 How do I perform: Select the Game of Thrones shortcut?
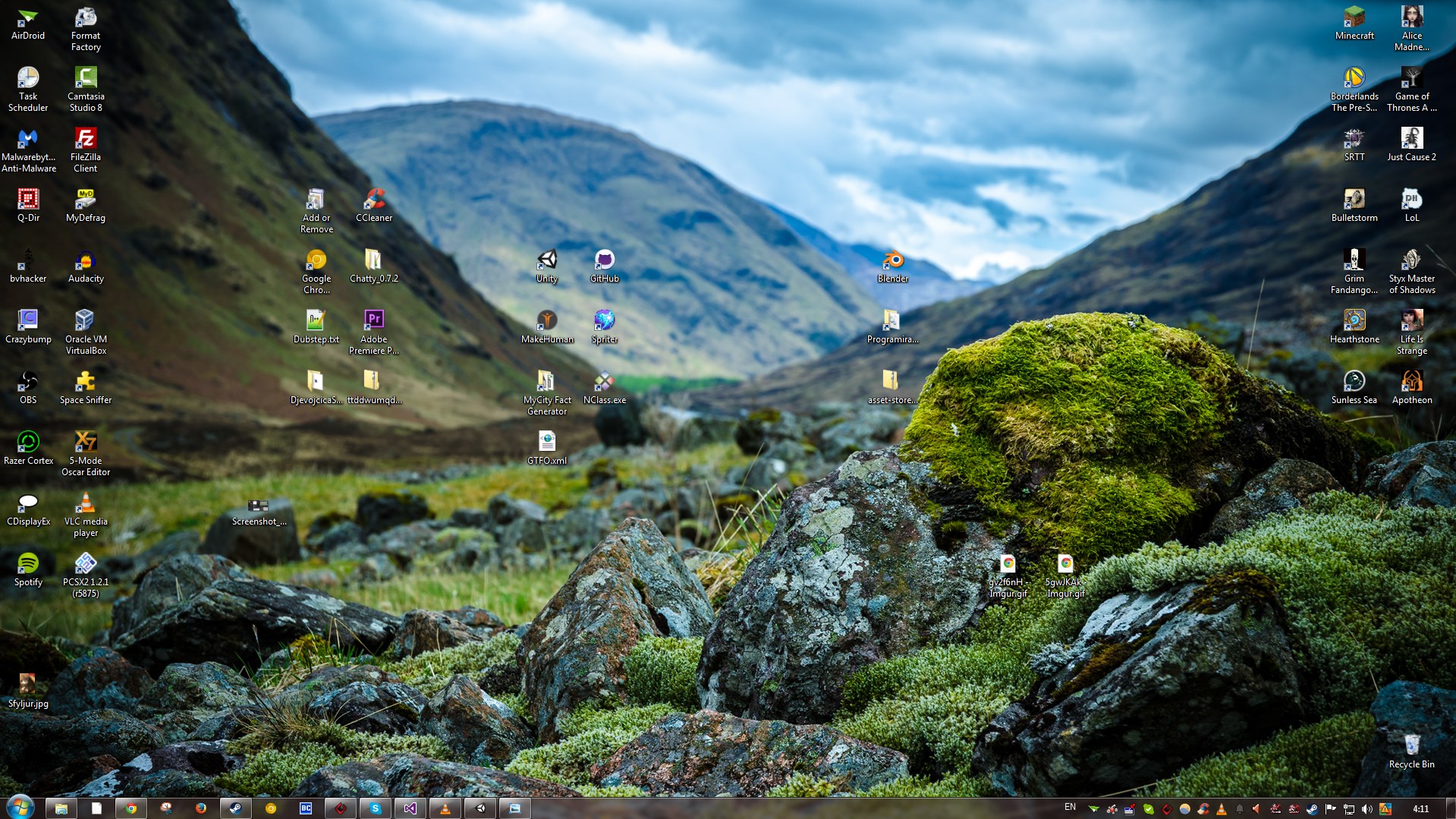point(1412,90)
